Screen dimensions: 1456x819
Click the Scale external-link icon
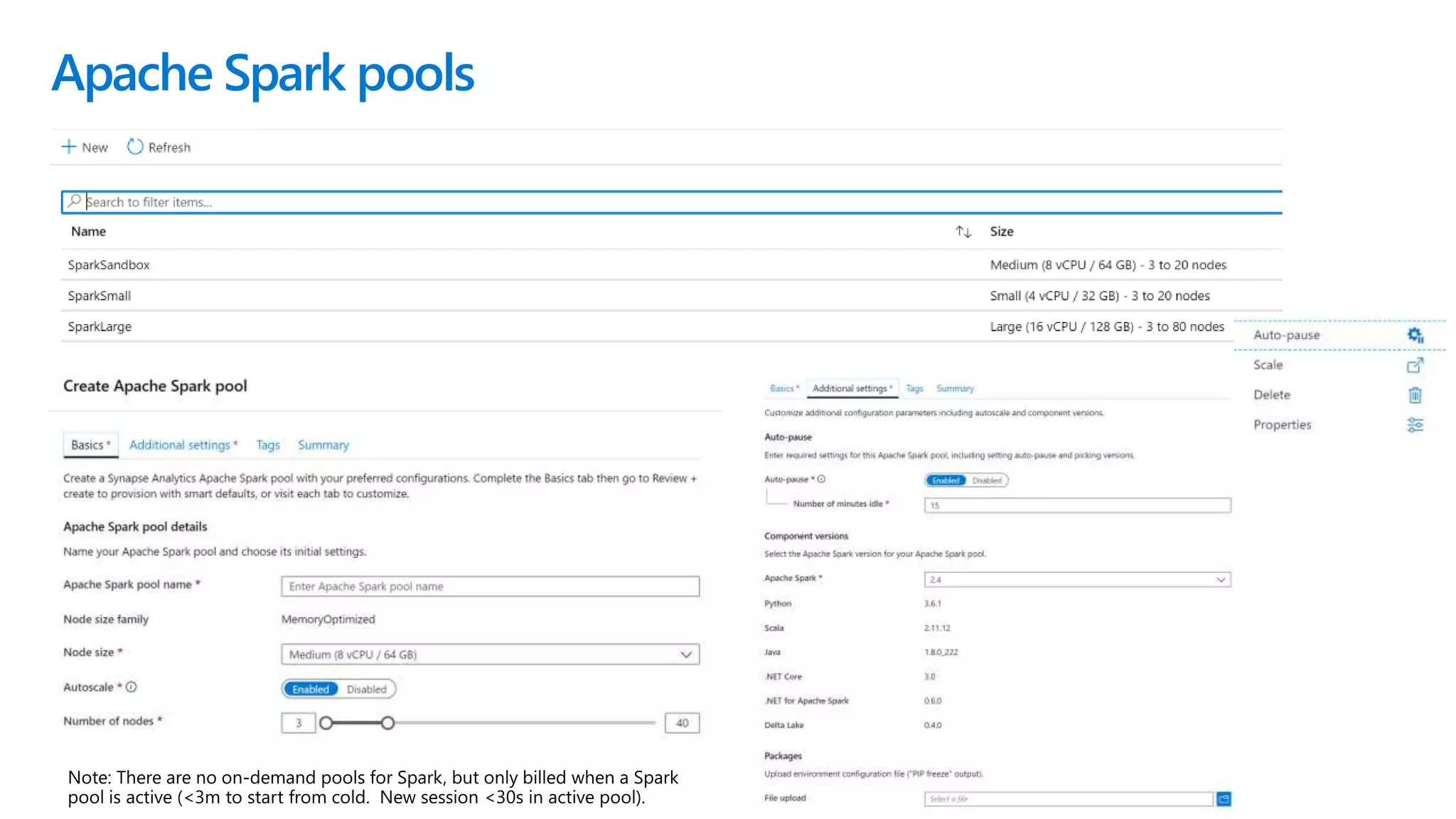coord(1415,365)
